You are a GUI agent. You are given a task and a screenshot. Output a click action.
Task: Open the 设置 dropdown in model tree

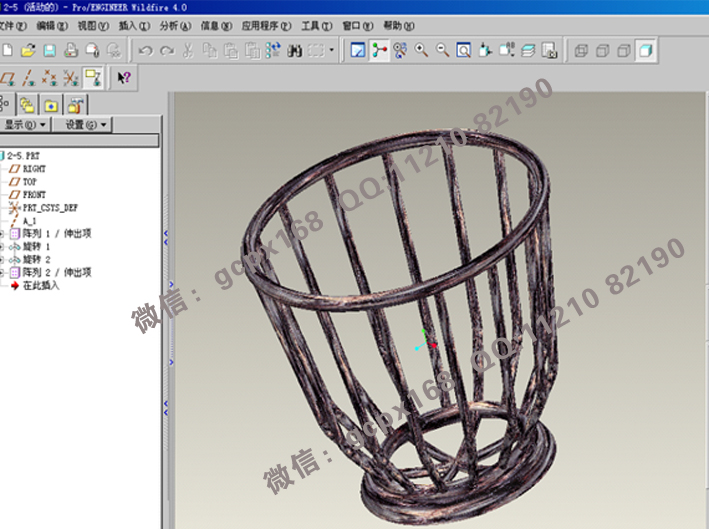(86, 125)
